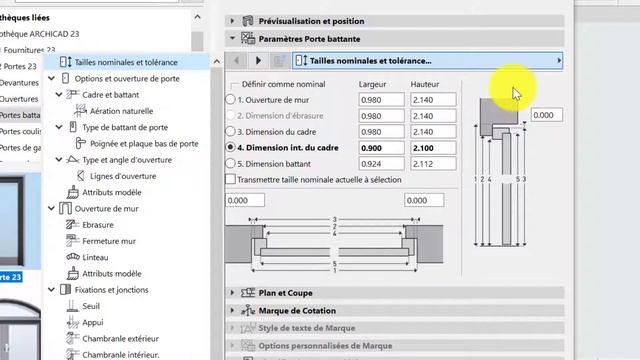Click the Linteau arch icon
The height and width of the screenshot is (360, 640).
coord(73,257)
